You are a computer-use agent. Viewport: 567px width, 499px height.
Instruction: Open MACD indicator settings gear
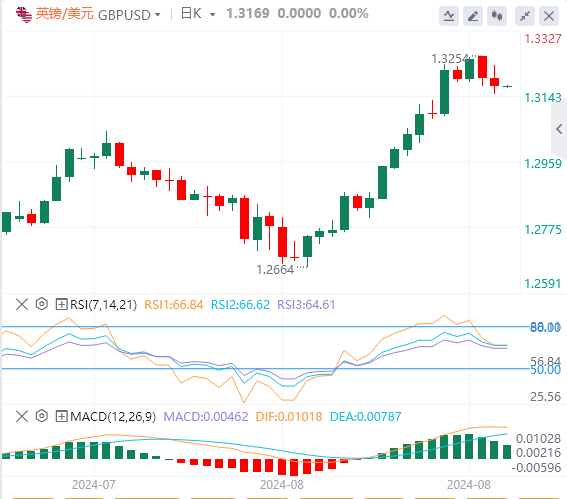pyautogui.click(x=42, y=416)
